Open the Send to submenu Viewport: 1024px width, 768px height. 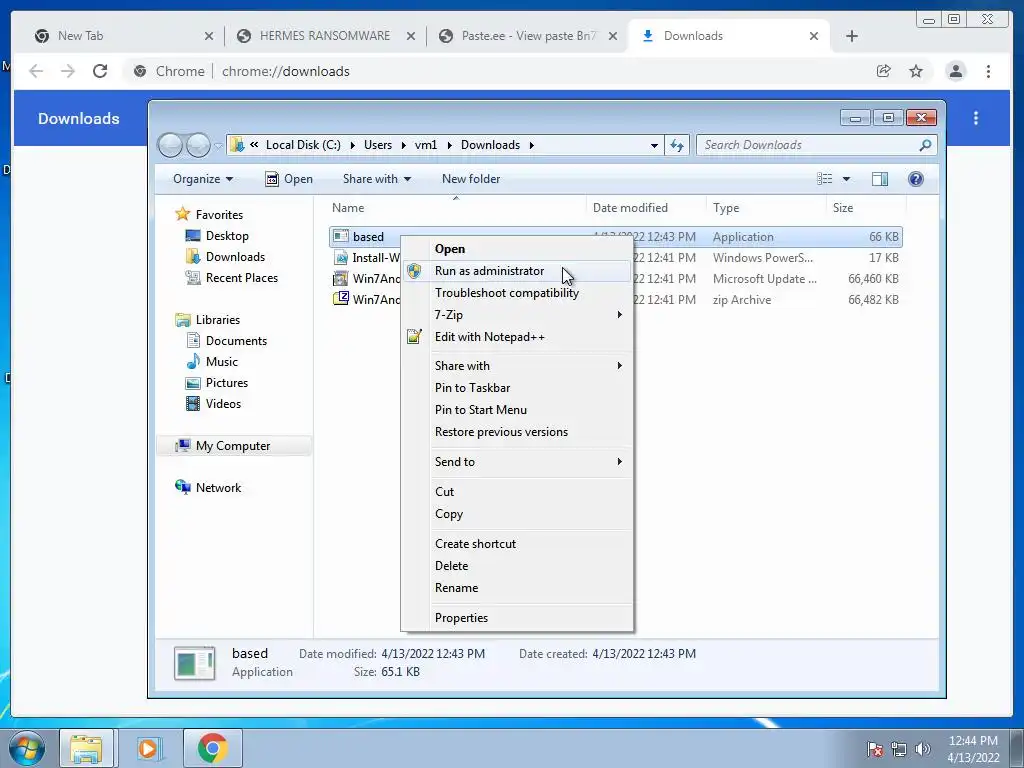[x=516, y=462]
